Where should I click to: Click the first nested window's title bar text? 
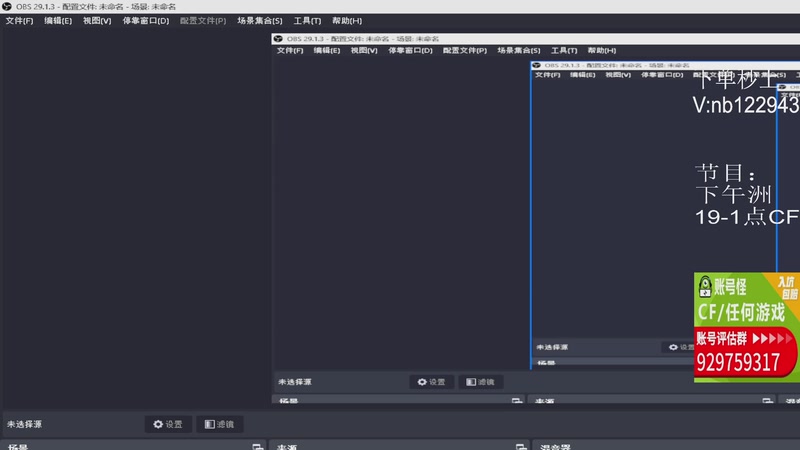(x=363, y=39)
